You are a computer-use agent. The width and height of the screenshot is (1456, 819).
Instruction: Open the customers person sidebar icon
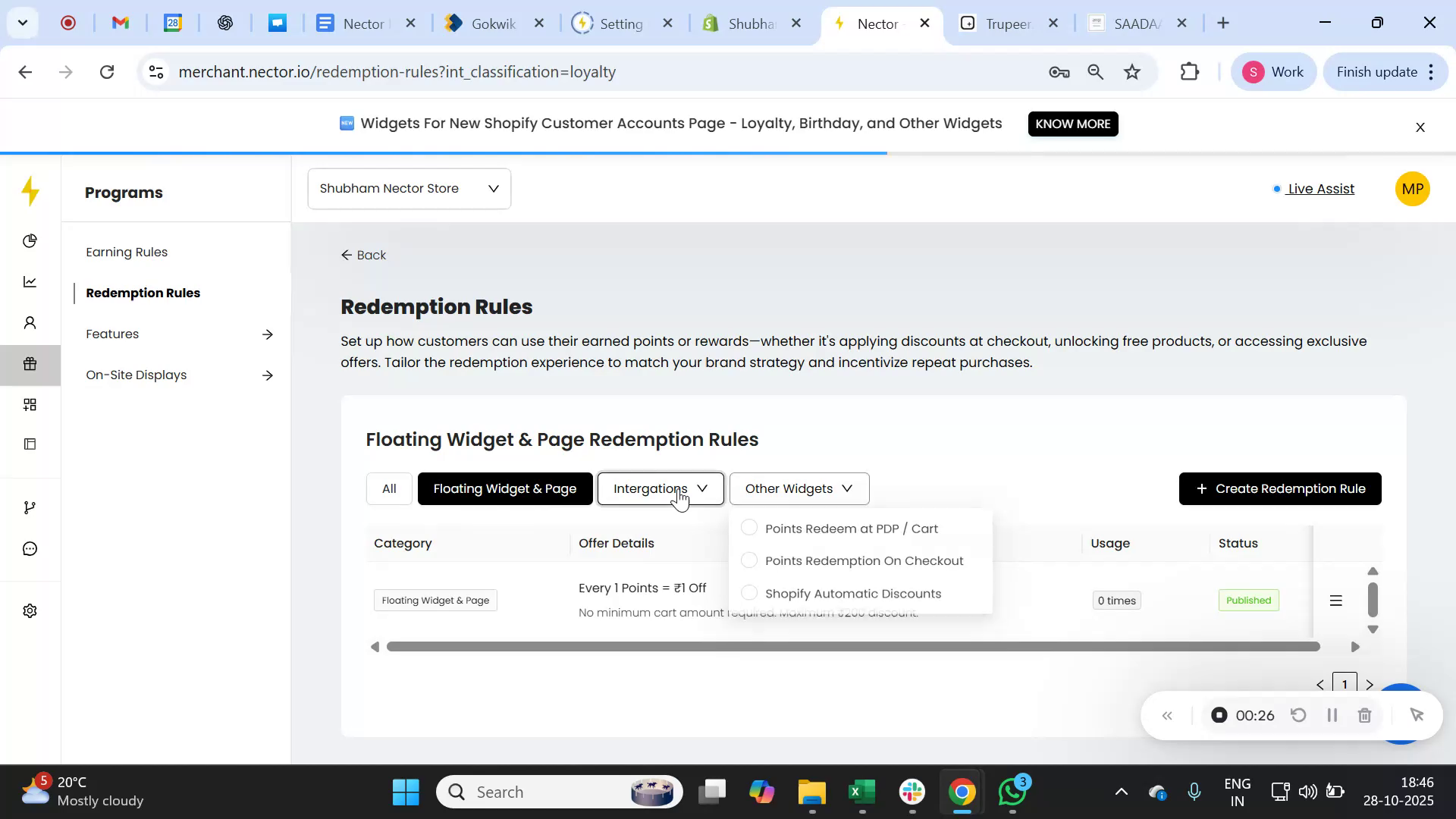[30, 323]
